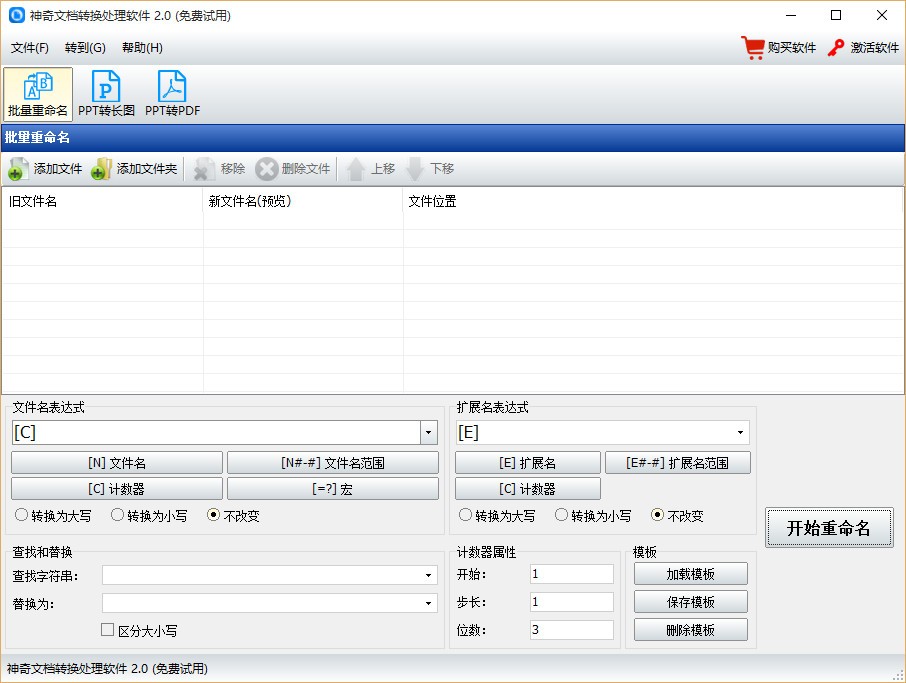The width and height of the screenshot is (906, 683).
Task: Insert the [N#-#] 文件名范围 tag button
Action: pos(333,463)
